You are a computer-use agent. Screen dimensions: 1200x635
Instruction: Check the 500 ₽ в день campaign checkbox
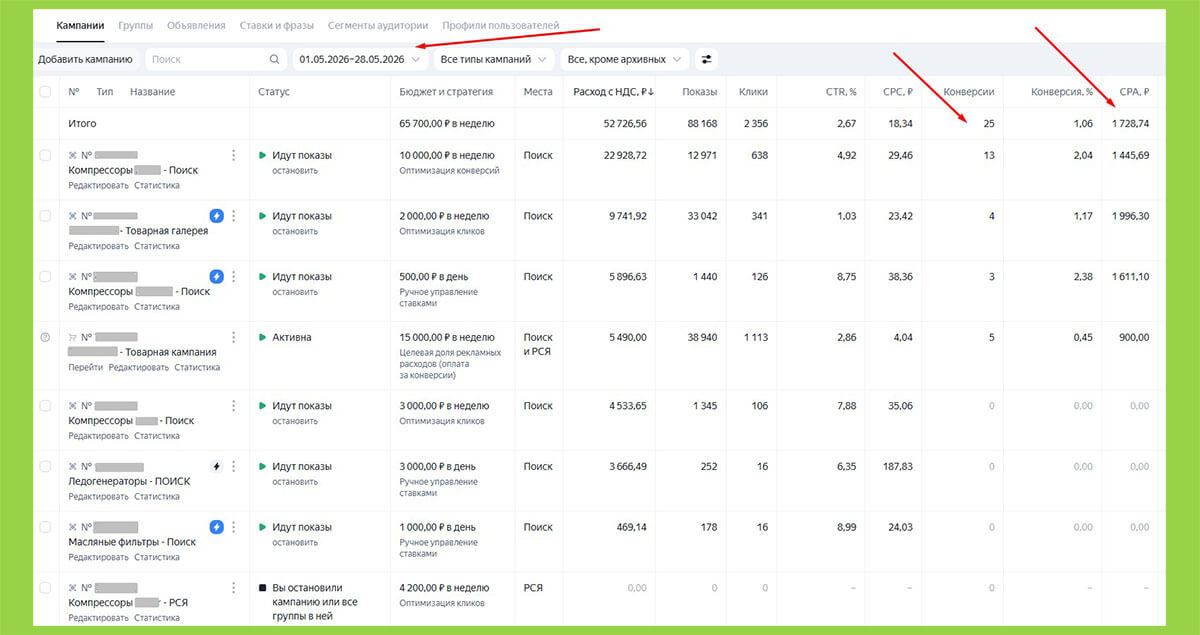pyautogui.click(x=45, y=276)
